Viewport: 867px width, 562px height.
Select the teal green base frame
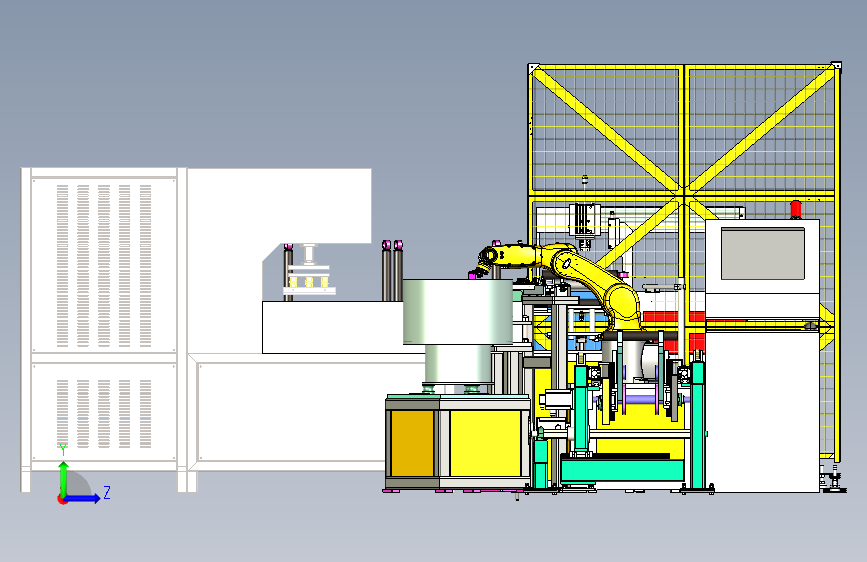(x=623, y=470)
